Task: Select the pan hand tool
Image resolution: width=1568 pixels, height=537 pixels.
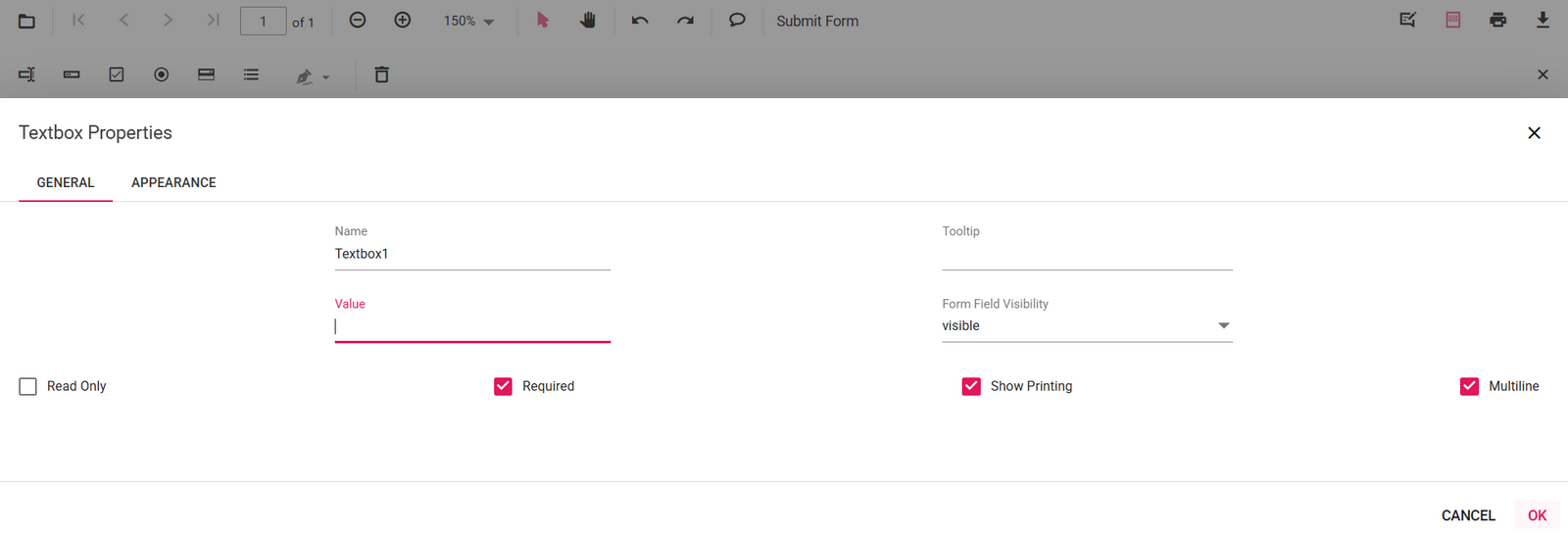Action: tap(588, 21)
